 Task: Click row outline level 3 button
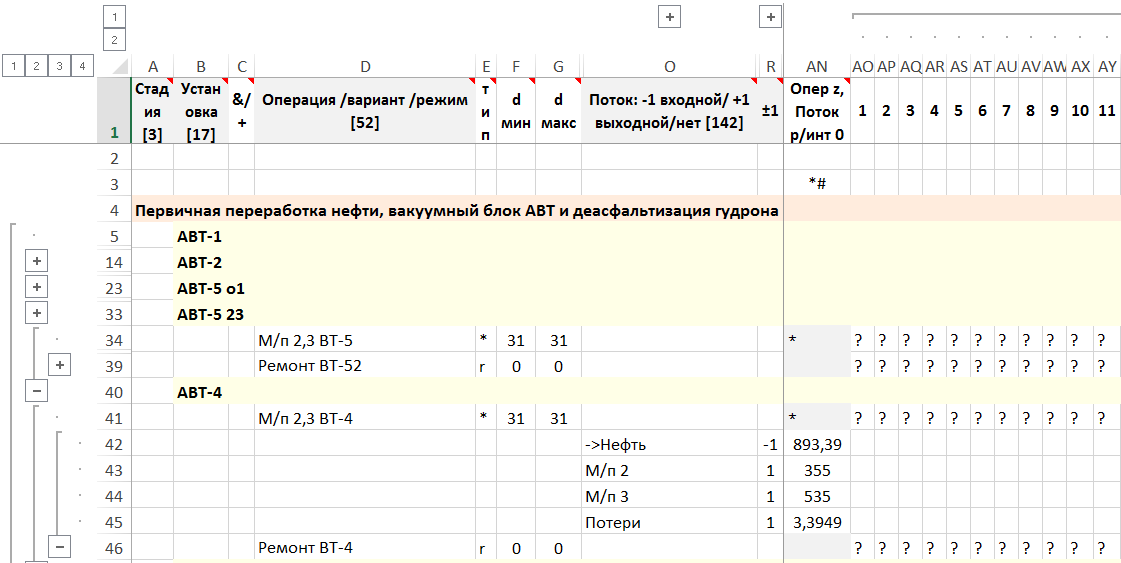point(60,66)
